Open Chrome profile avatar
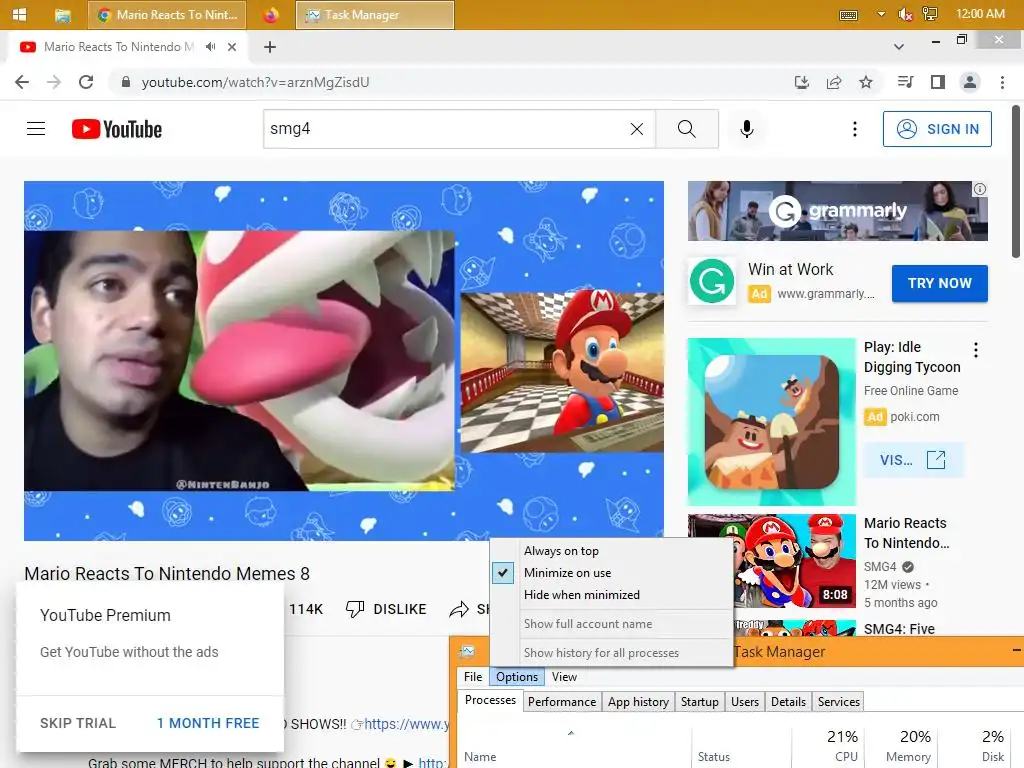This screenshot has height=768, width=1024. tap(970, 82)
